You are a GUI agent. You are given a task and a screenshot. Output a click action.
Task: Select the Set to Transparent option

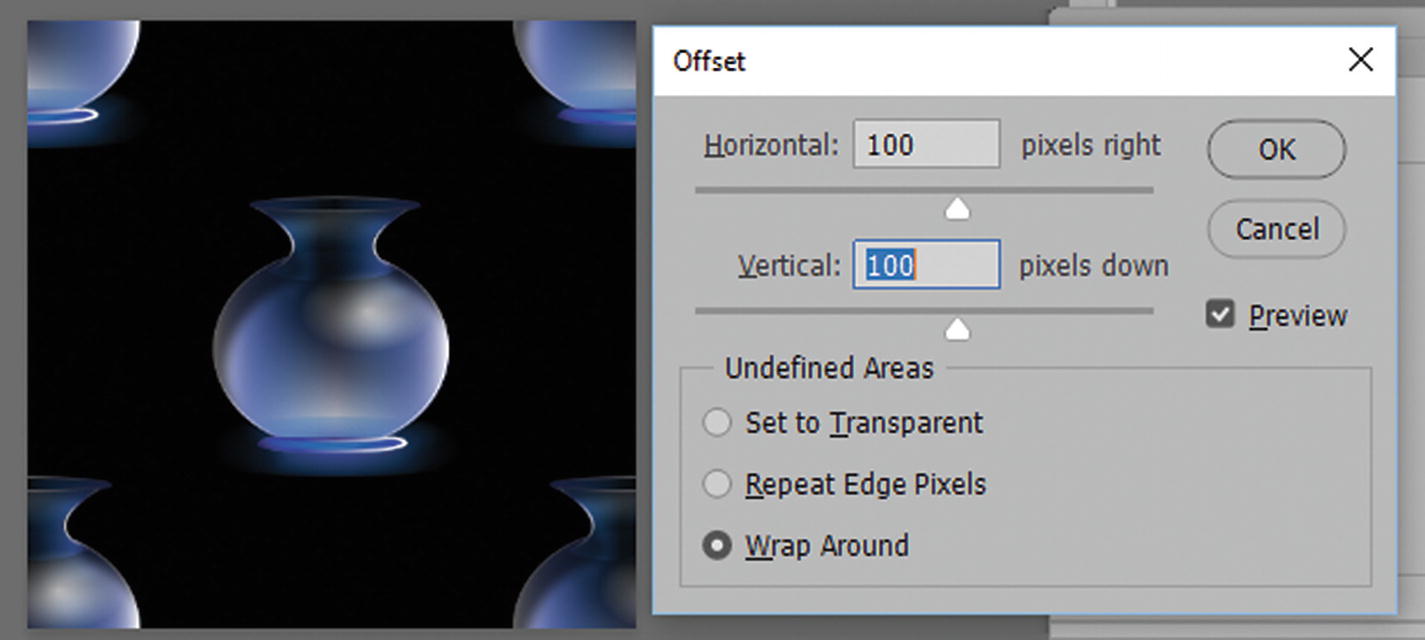click(717, 423)
